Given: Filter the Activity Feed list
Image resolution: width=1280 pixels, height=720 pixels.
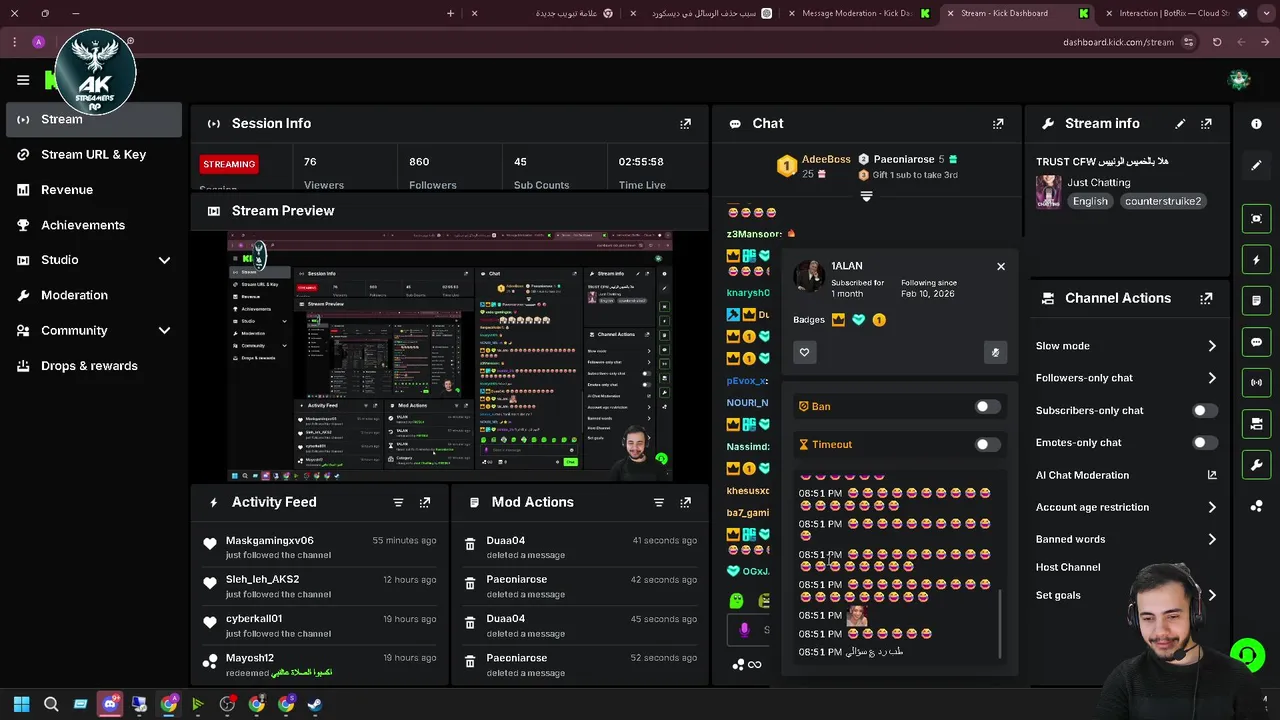Looking at the screenshot, I should [x=398, y=503].
